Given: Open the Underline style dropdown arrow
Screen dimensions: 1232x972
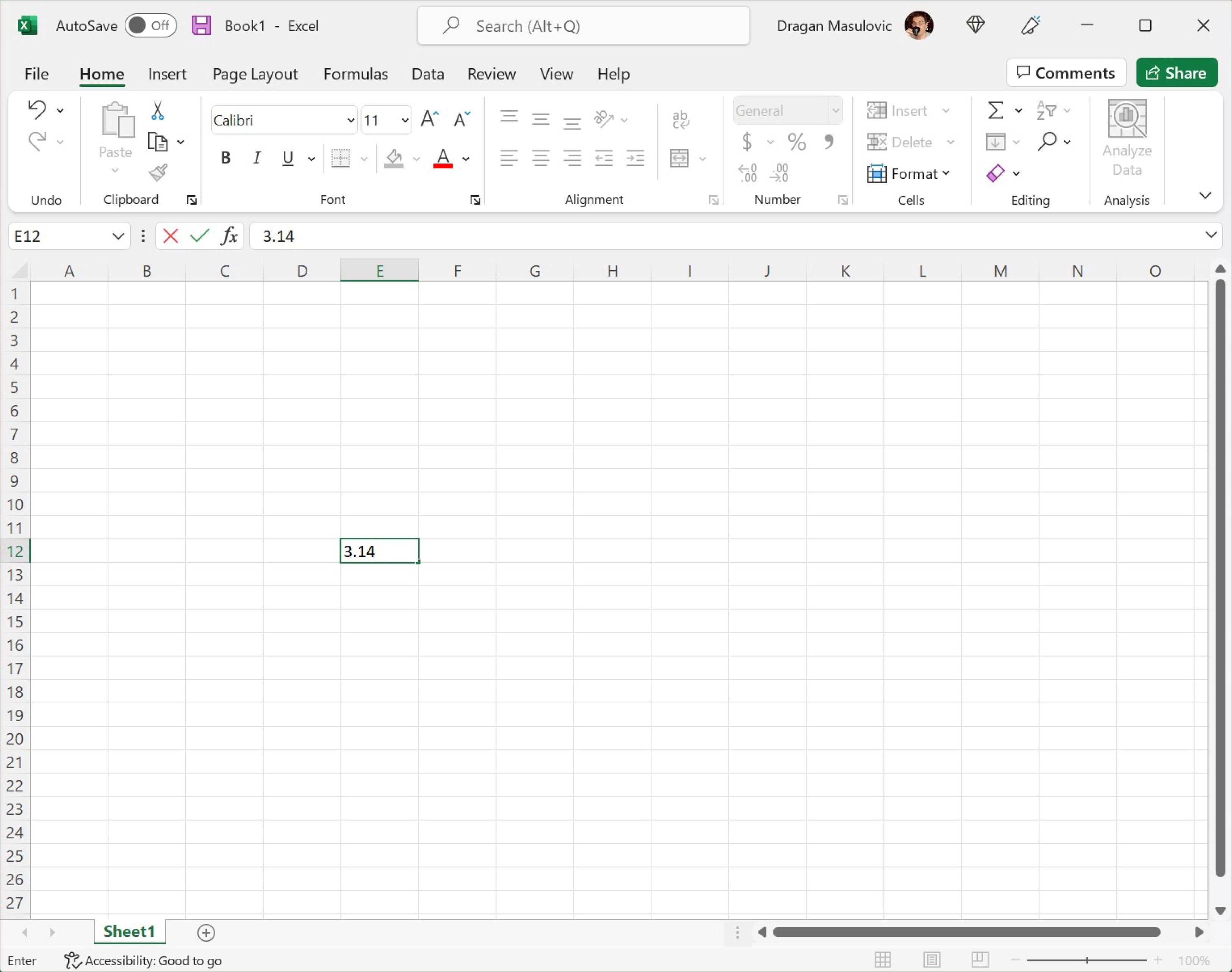Looking at the screenshot, I should click(311, 159).
